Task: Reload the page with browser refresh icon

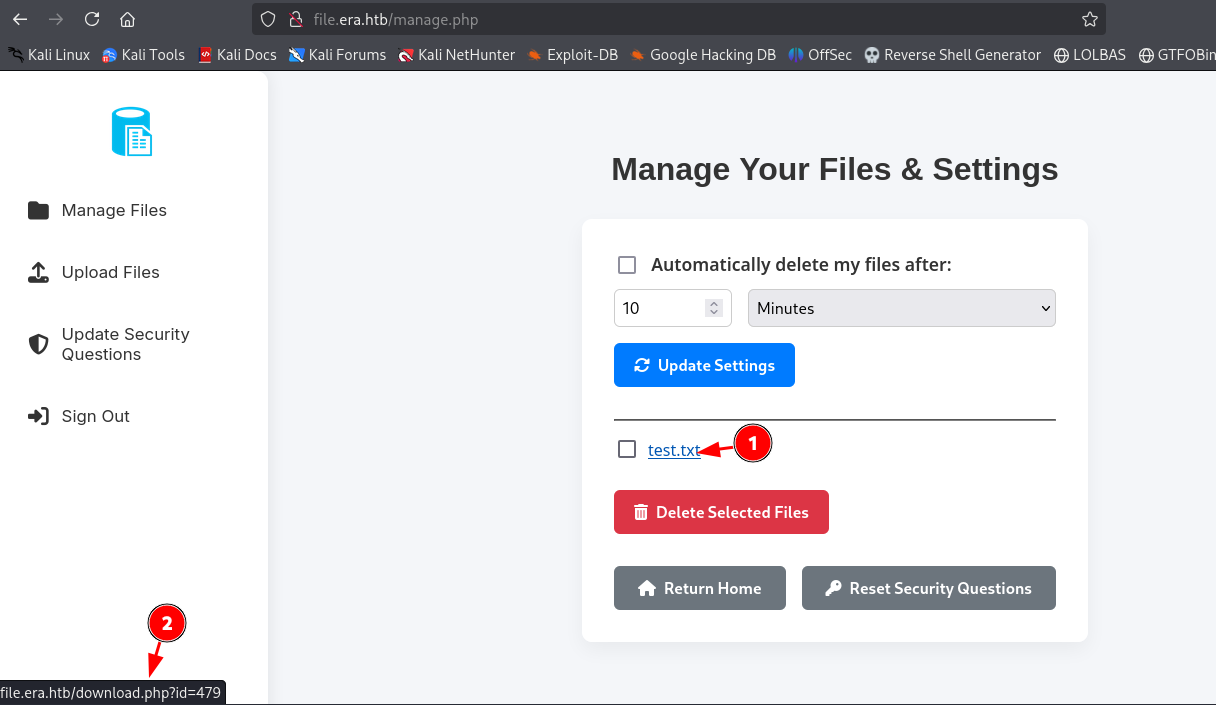Action: click(x=92, y=19)
